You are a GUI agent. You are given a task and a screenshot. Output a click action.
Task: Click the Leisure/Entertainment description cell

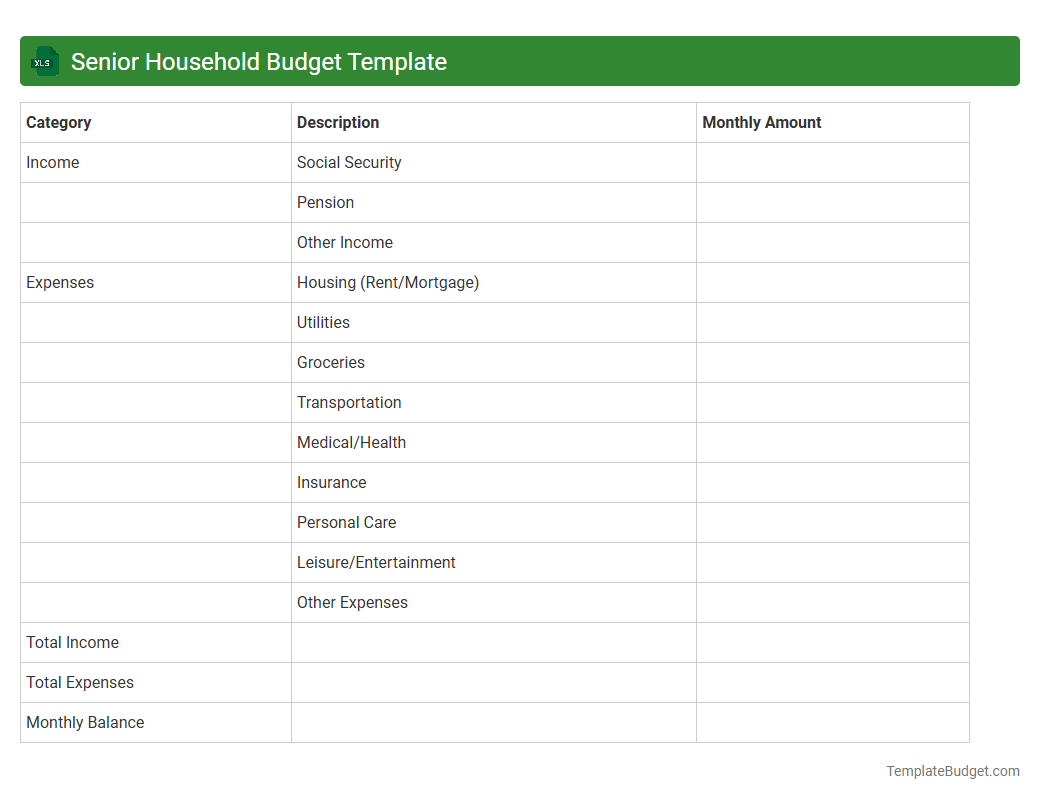pyautogui.click(x=376, y=562)
